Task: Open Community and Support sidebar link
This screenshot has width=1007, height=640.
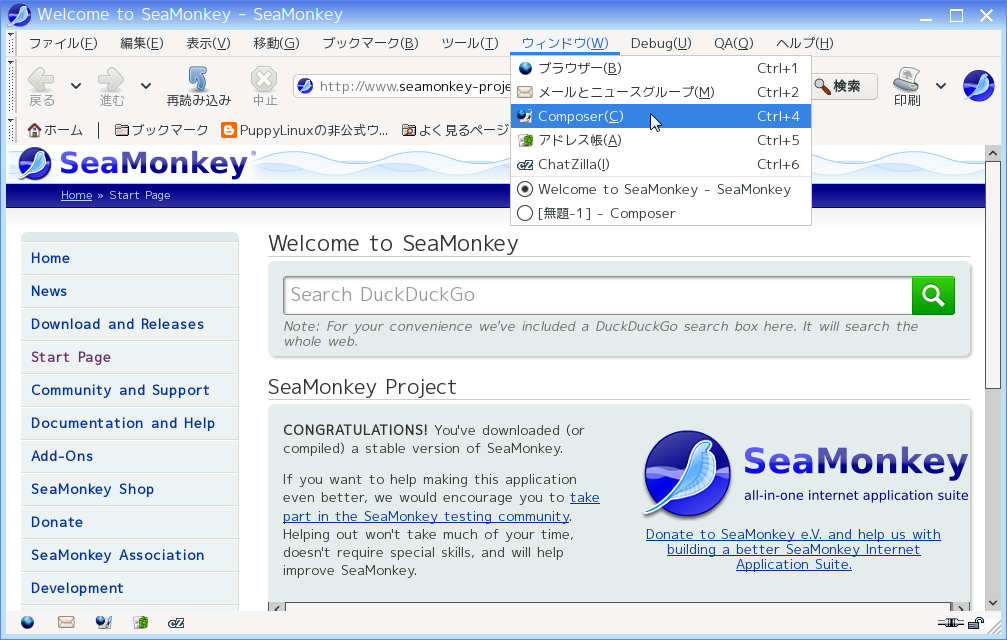Action: [120, 390]
